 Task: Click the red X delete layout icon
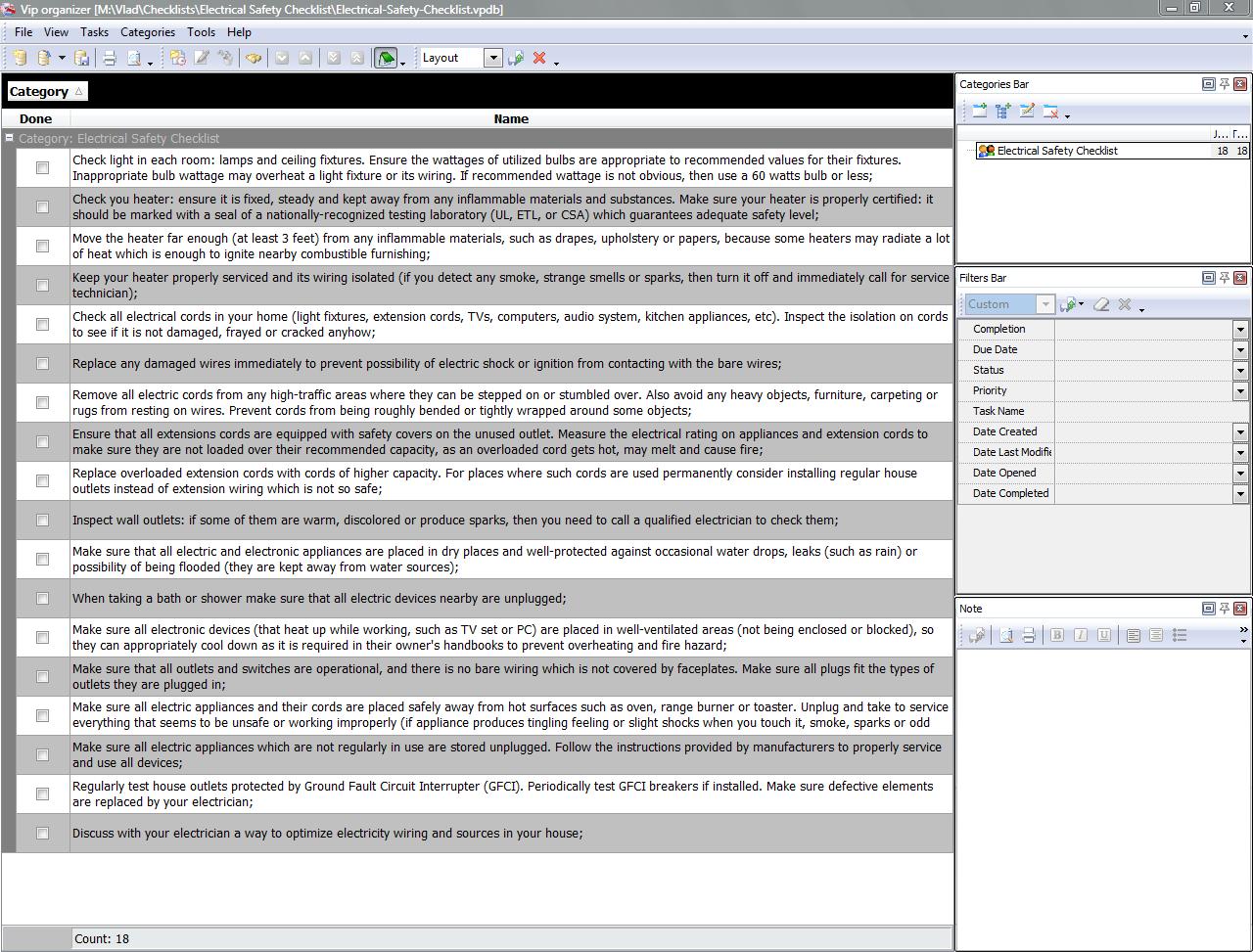pos(539,58)
